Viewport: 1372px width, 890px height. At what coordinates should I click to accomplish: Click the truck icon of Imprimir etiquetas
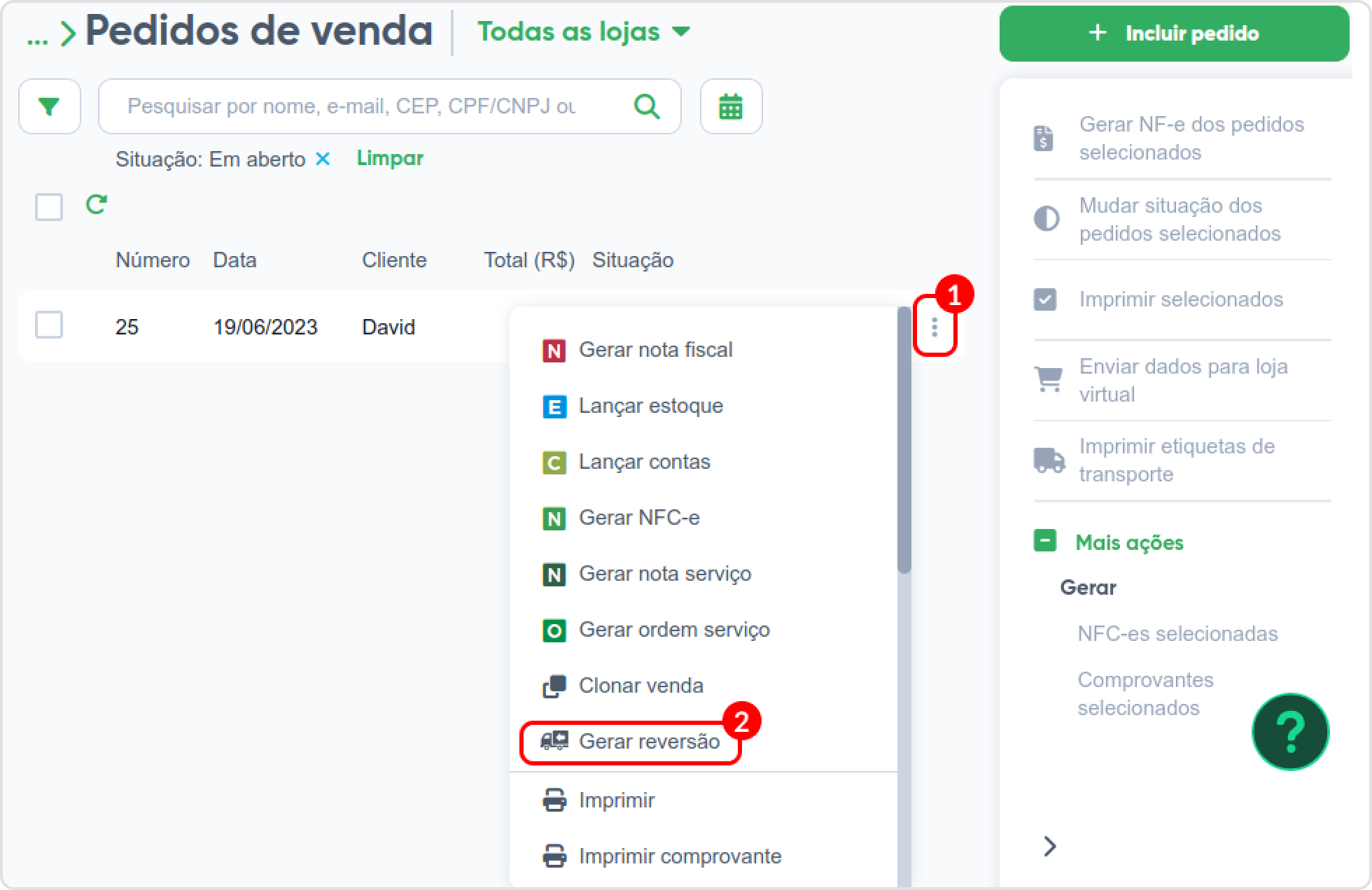(x=1049, y=460)
